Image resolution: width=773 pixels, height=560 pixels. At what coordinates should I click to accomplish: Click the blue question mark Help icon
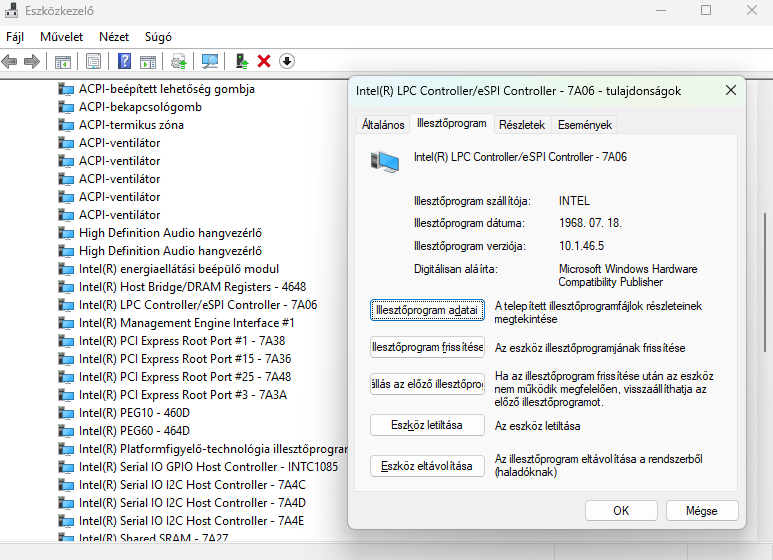tap(125, 62)
